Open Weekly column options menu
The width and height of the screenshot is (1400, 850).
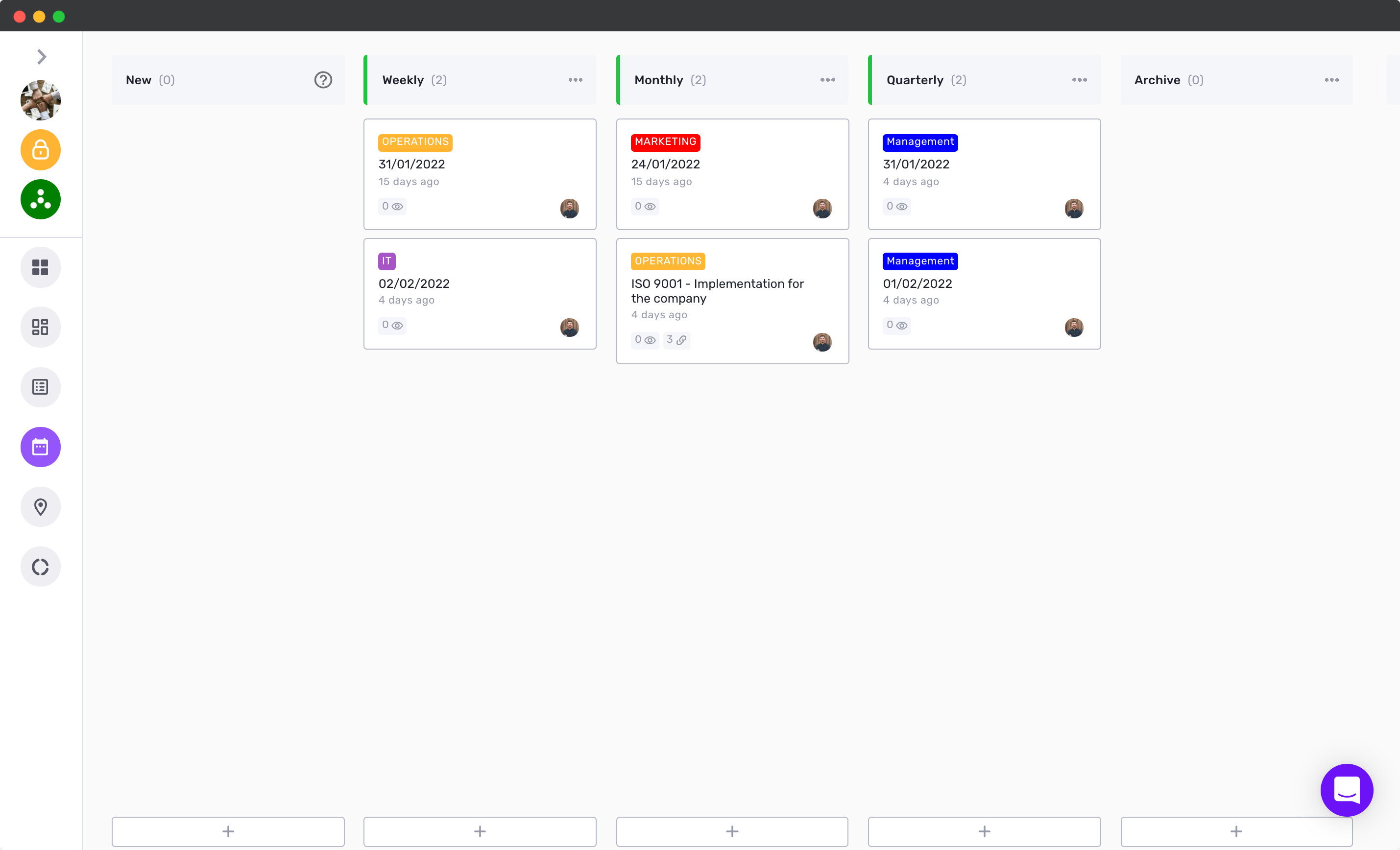pyautogui.click(x=575, y=80)
